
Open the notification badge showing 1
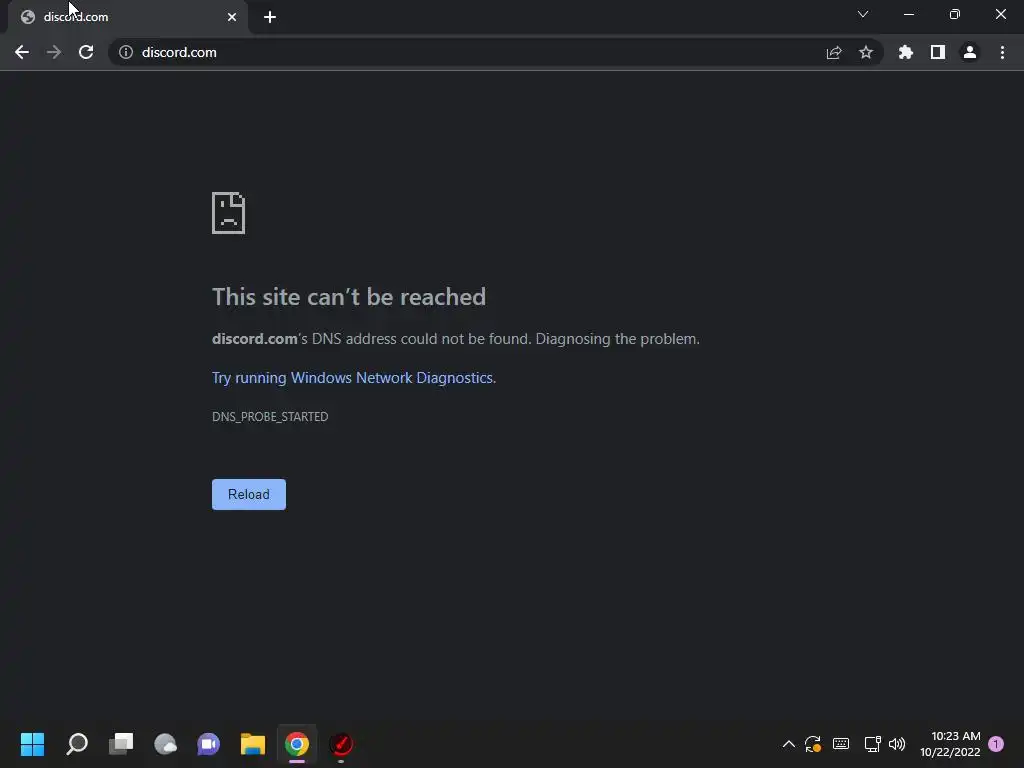(996, 744)
